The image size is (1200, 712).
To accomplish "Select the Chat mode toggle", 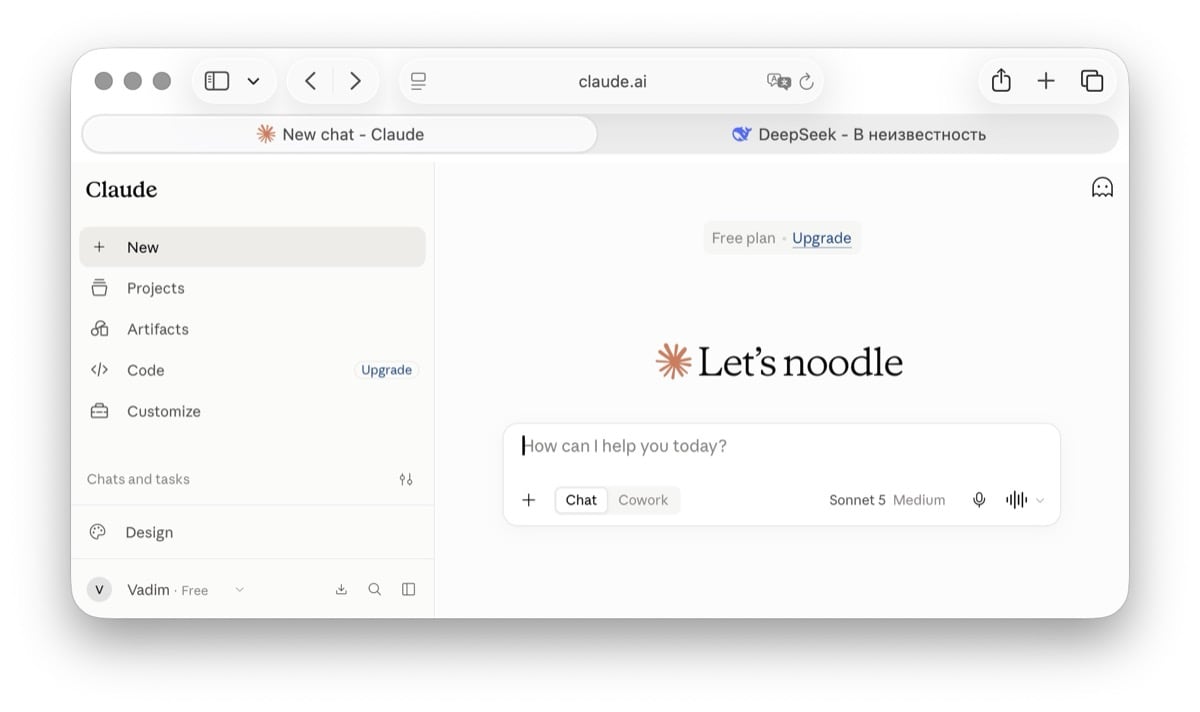I will pyautogui.click(x=581, y=500).
